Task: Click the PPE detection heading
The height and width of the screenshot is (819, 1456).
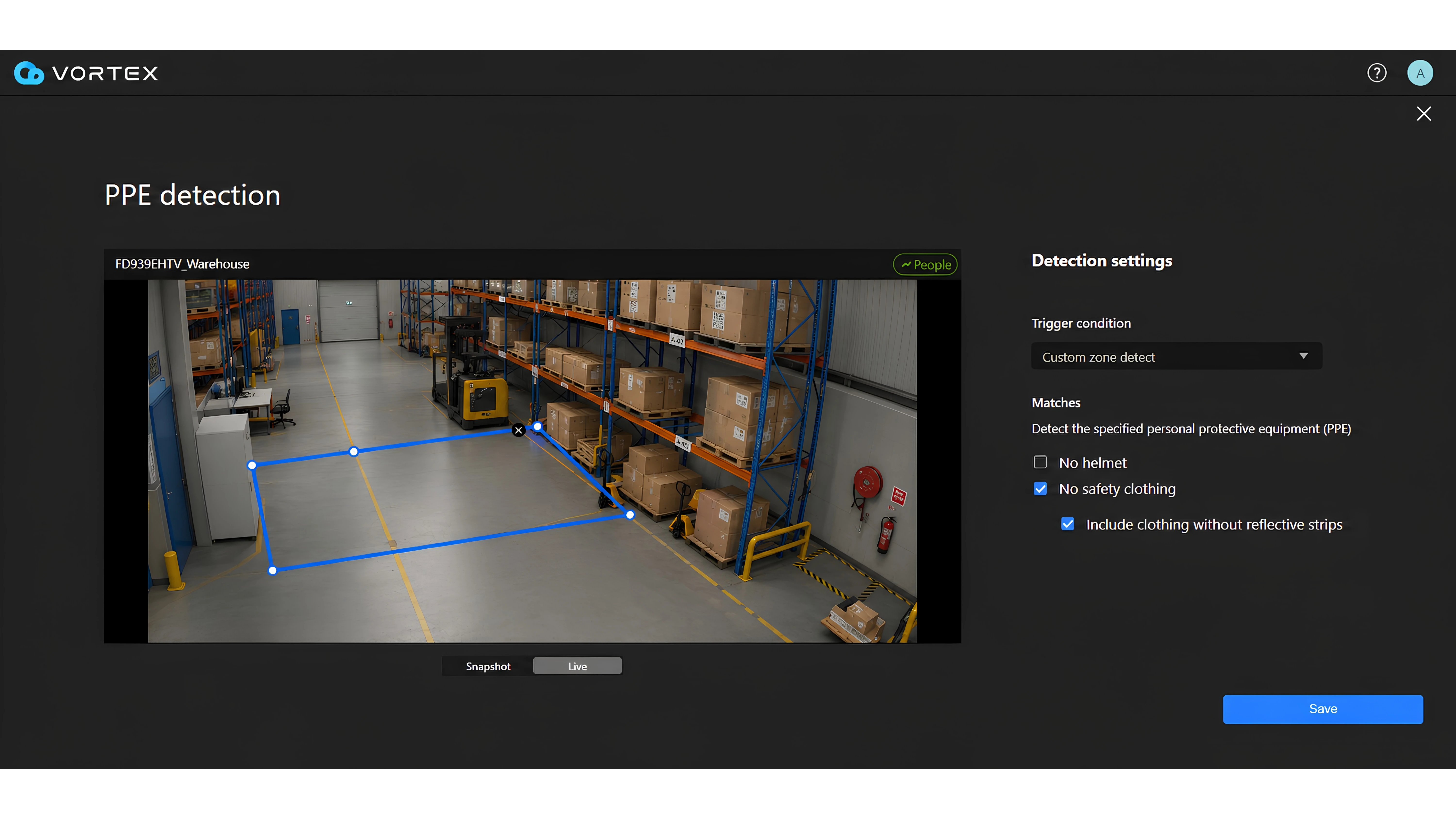Action: (x=192, y=196)
